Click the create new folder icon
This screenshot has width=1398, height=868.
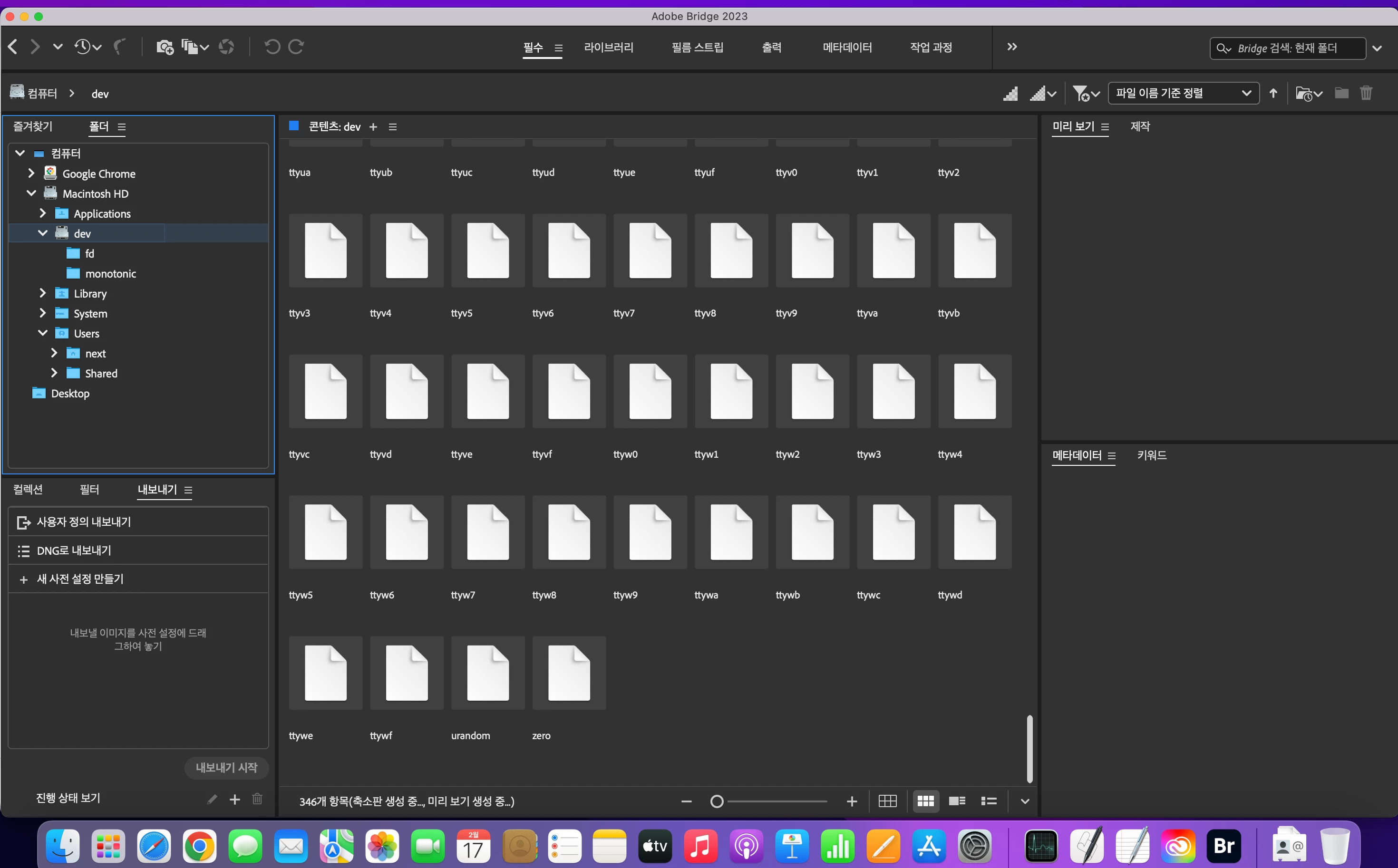pyautogui.click(x=1341, y=93)
